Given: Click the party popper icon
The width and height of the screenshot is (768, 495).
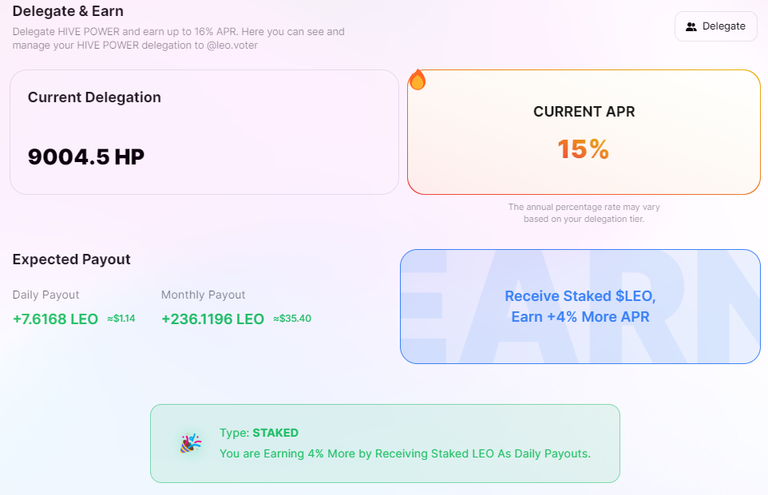Looking at the screenshot, I should pos(191,443).
